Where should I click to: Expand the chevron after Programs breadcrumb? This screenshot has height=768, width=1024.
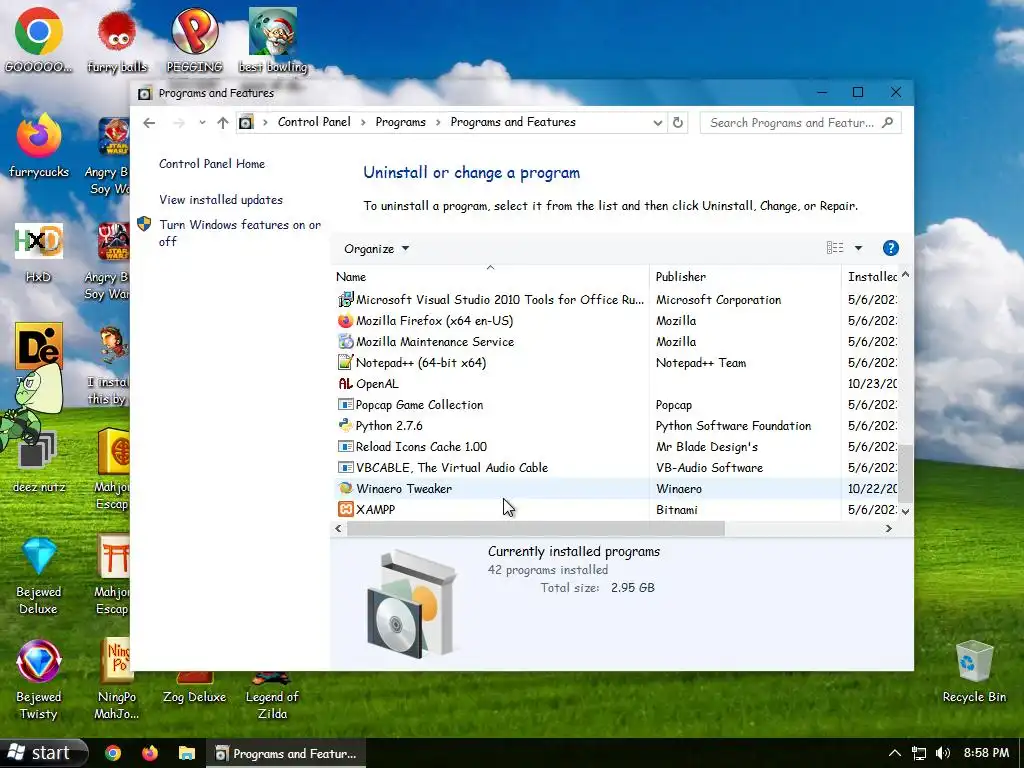[438, 122]
